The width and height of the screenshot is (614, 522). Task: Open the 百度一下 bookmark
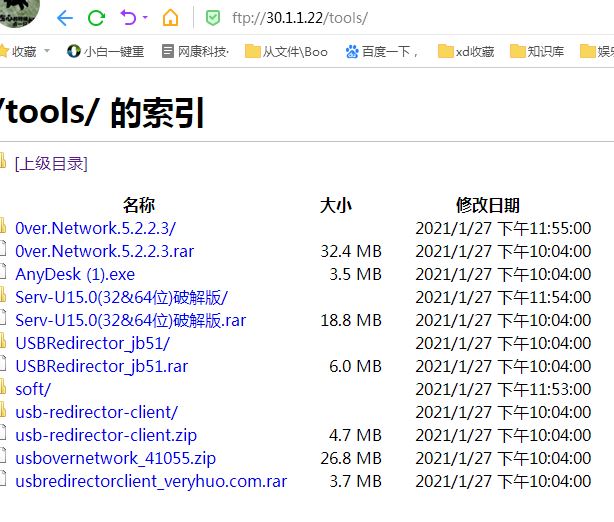(x=382, y=51)
